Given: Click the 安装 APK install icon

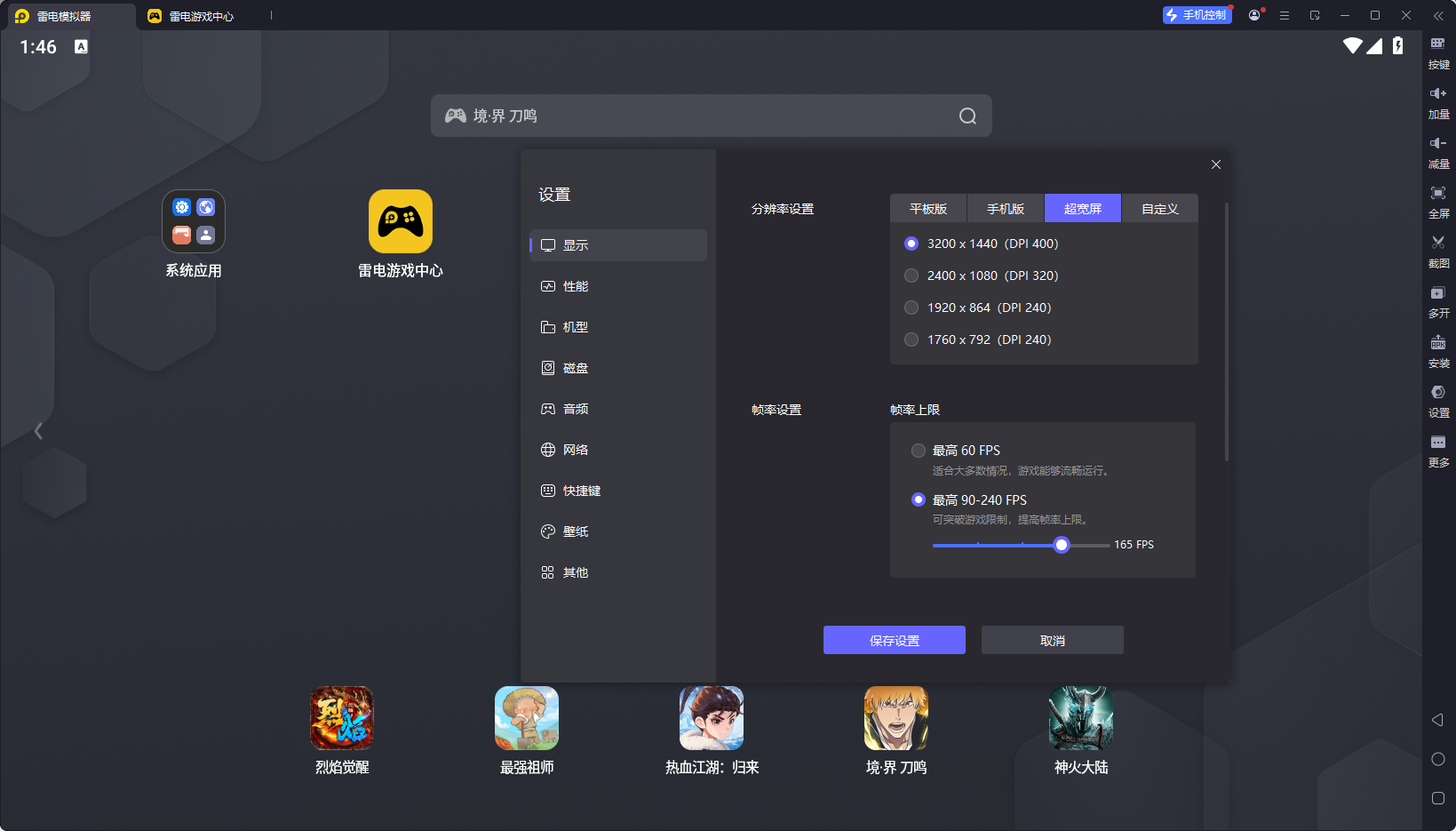Looking at the screenshot, I should (1438, 342).
